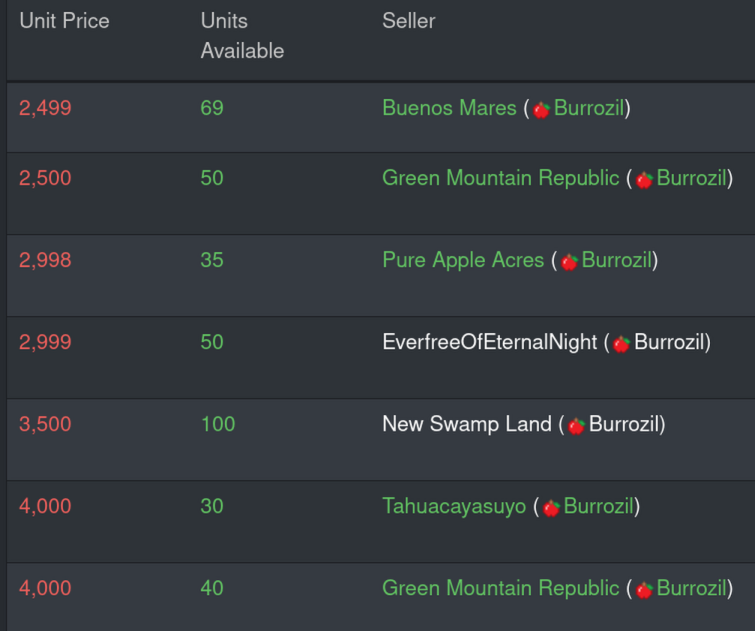Screen dimensions: 755x631
Task: Click apple icon in Pure Apple Acres row
Action: pos(569,262)
